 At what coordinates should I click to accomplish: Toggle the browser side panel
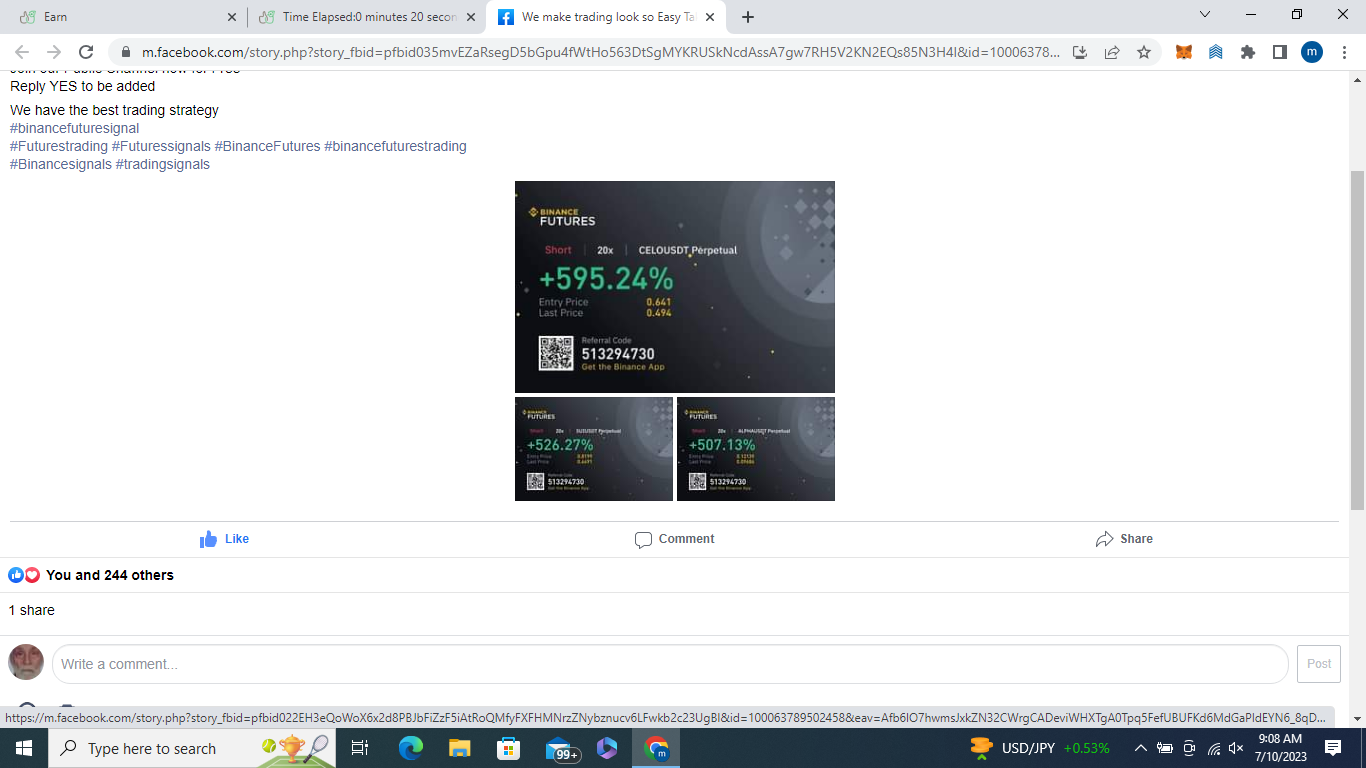[x=1279, y=52]
